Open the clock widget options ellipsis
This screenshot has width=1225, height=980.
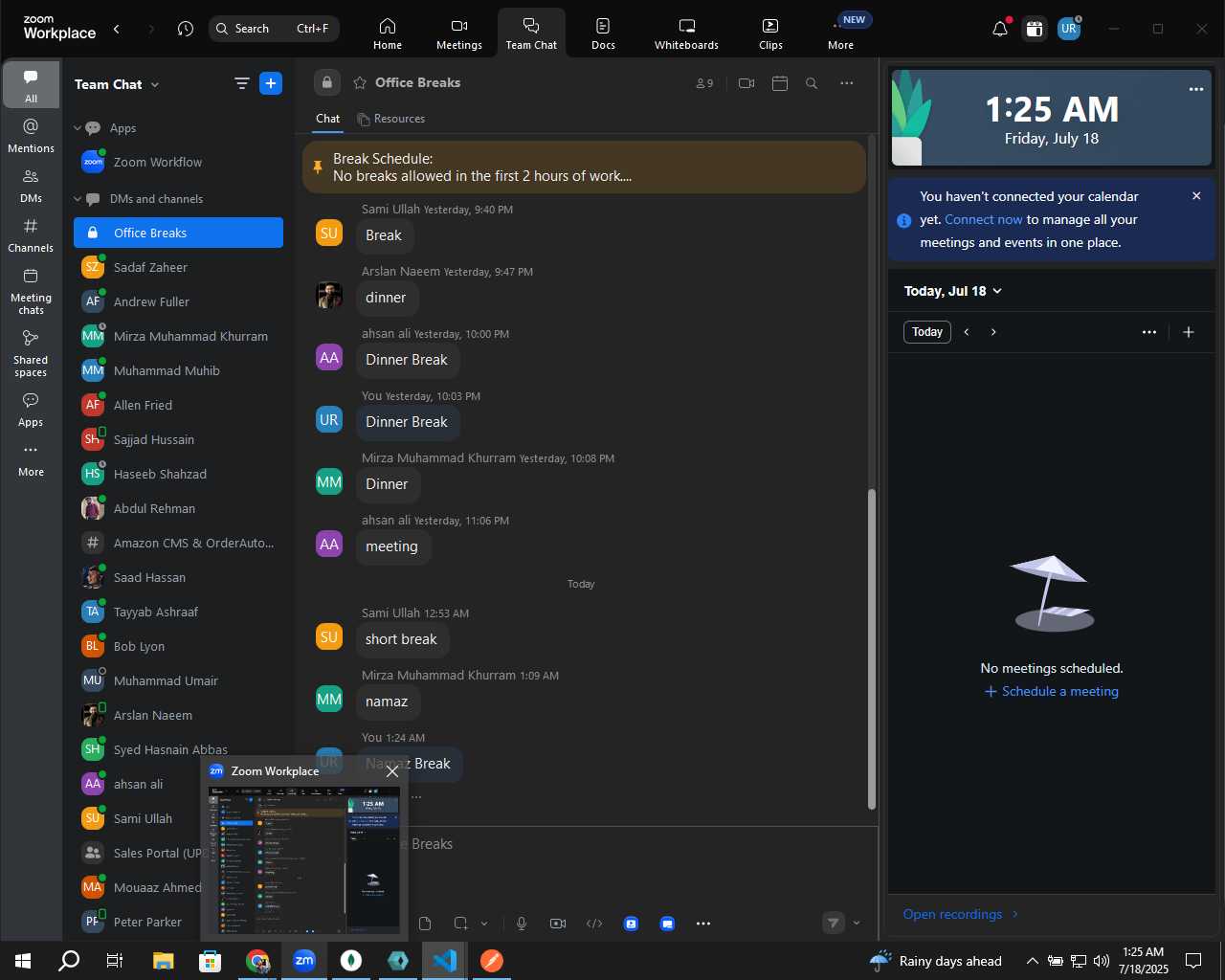point(1196,89)
